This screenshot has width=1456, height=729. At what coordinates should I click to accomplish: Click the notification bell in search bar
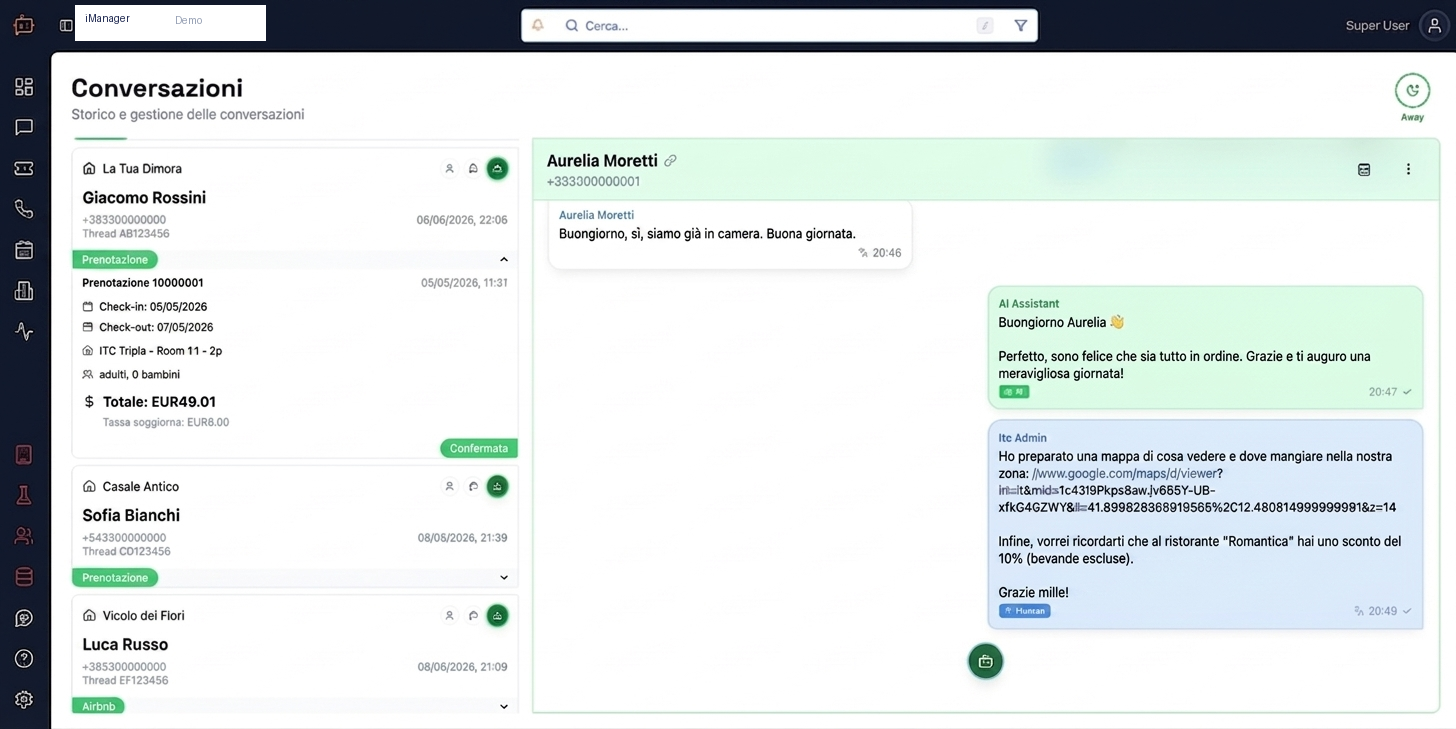pyautogui.click(x=538, y=25)
